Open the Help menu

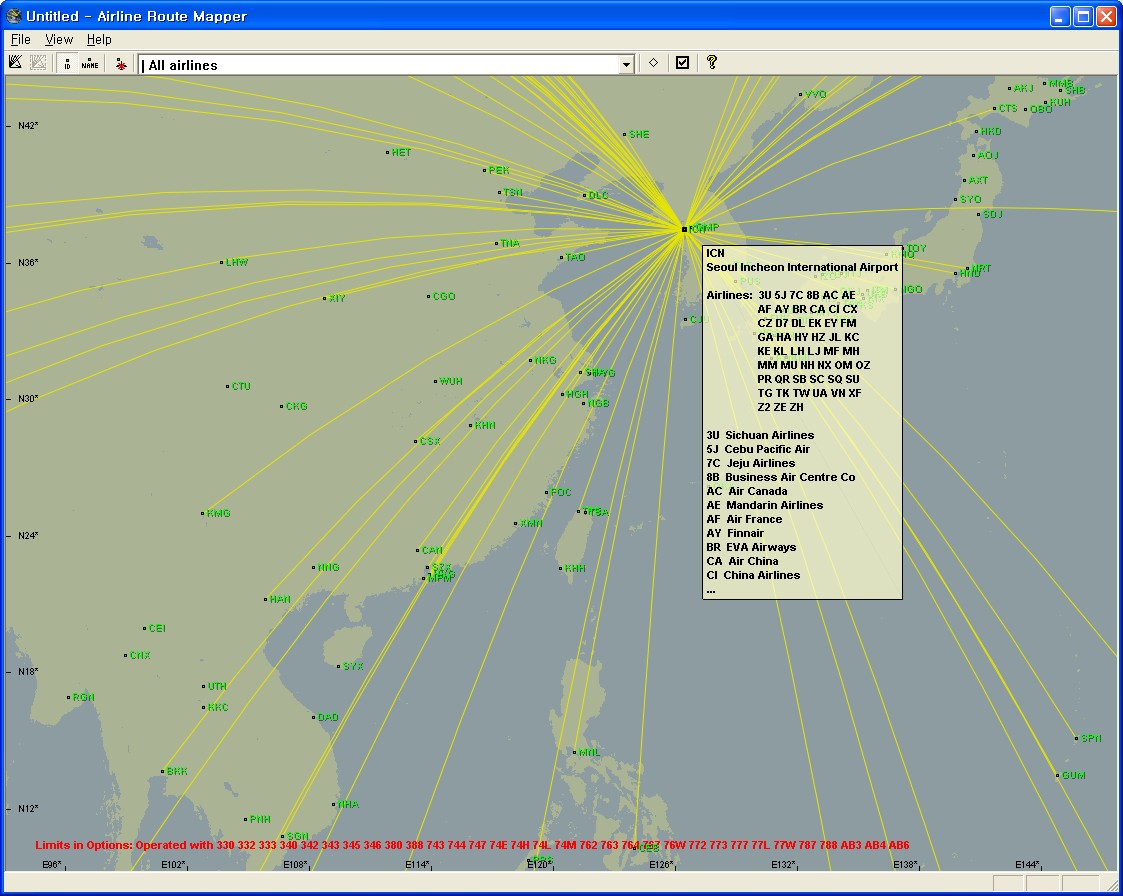99,39
